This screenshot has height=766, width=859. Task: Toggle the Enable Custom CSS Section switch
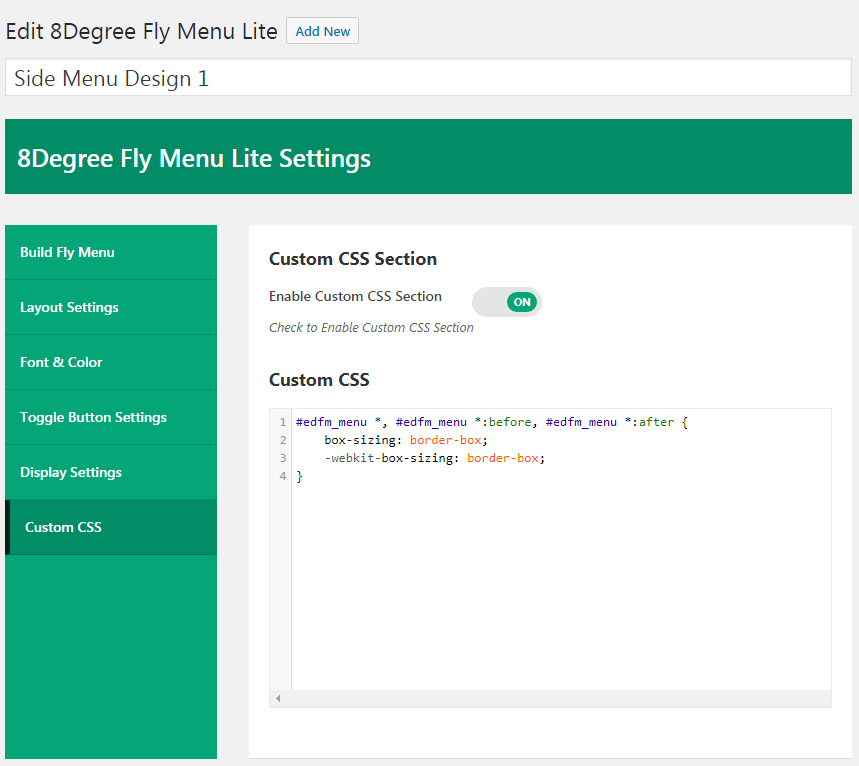pos(507,302)
